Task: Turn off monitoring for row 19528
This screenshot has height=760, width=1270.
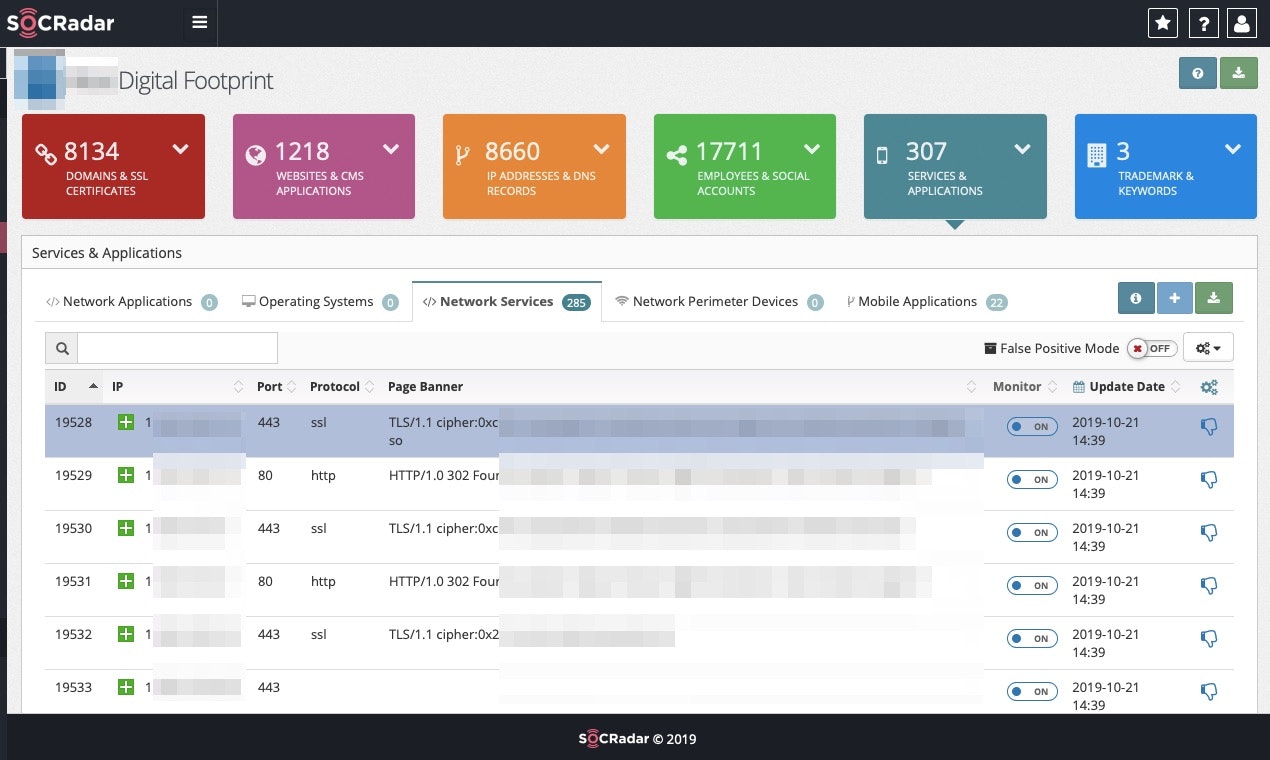Action: click(1031, 426)
